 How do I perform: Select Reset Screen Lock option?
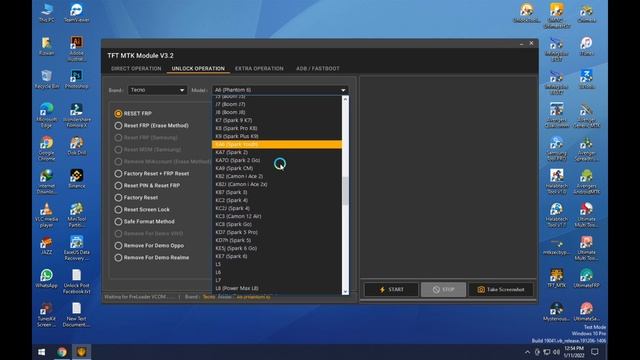(x=142, y=210)
